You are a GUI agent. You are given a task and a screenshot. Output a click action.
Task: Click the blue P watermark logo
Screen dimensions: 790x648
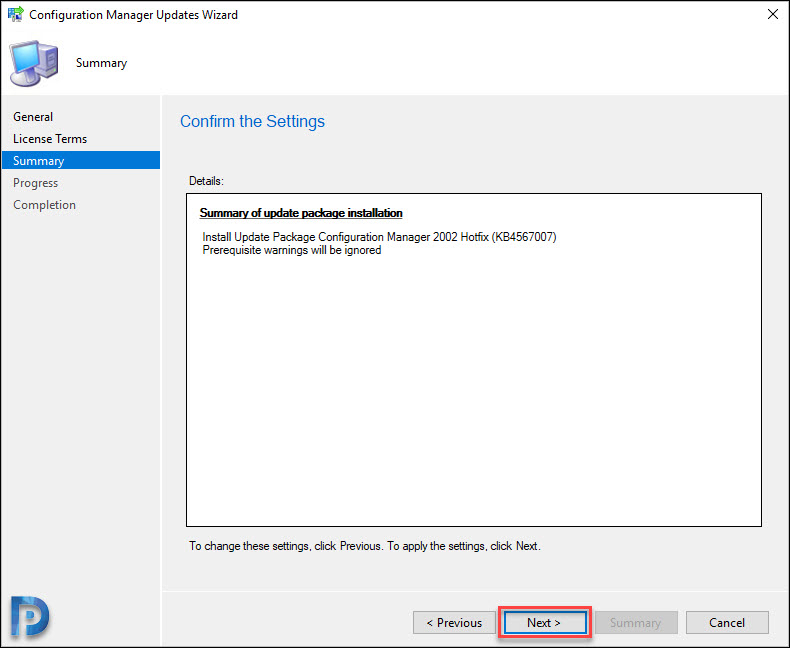[30, 617]
